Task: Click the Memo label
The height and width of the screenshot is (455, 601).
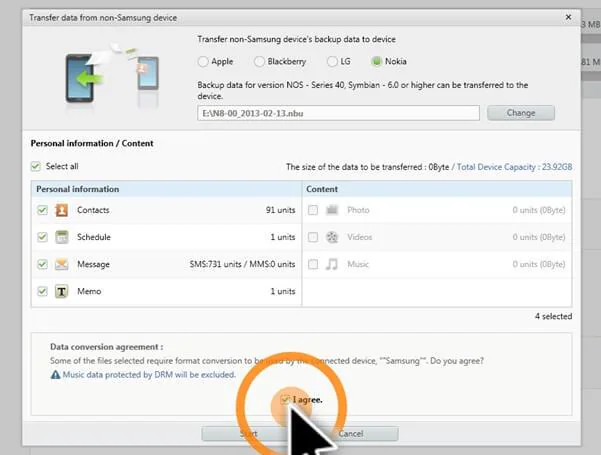Action: pos(89,291)
